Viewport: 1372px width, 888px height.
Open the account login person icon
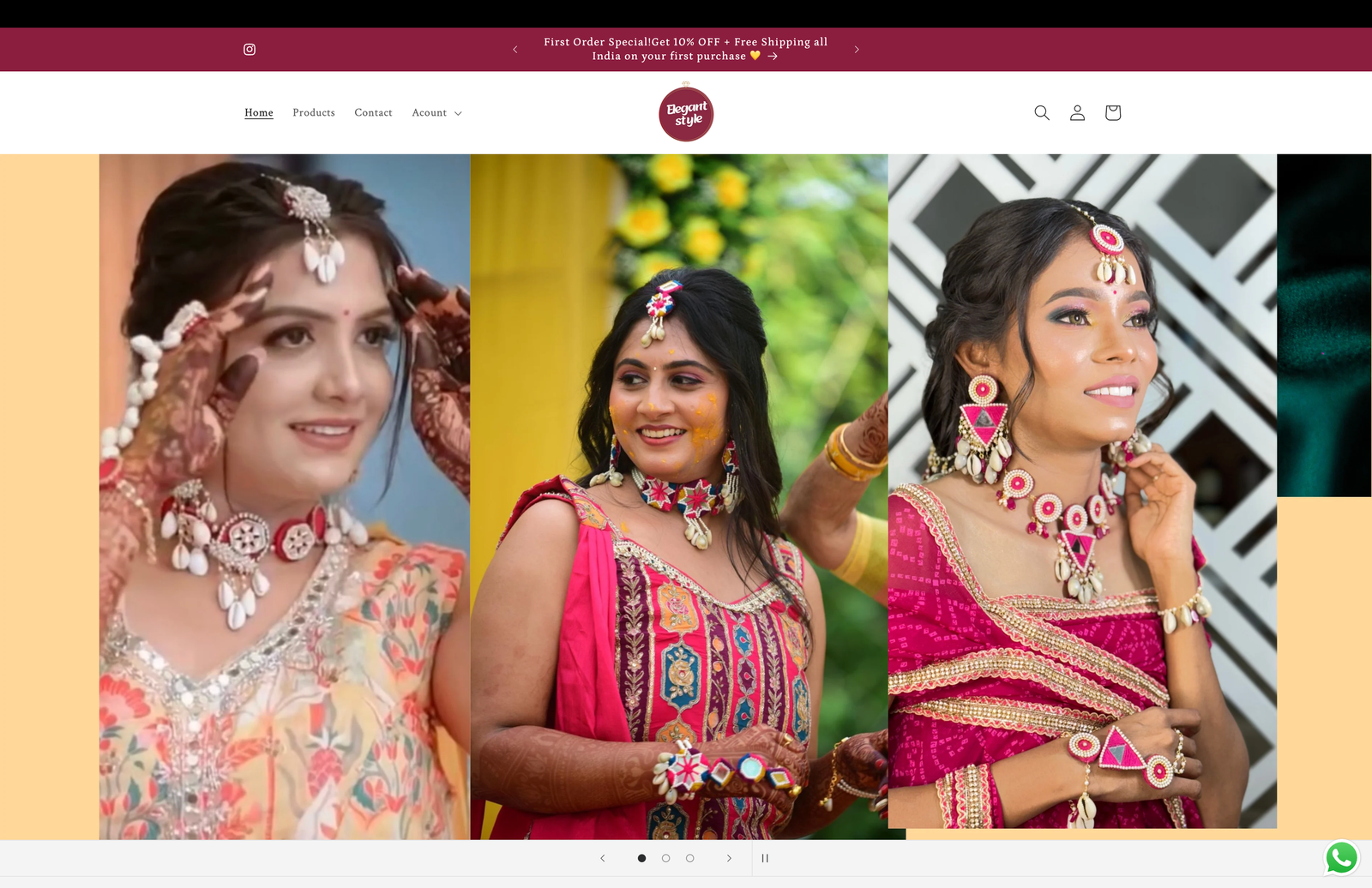[1077, 113]
